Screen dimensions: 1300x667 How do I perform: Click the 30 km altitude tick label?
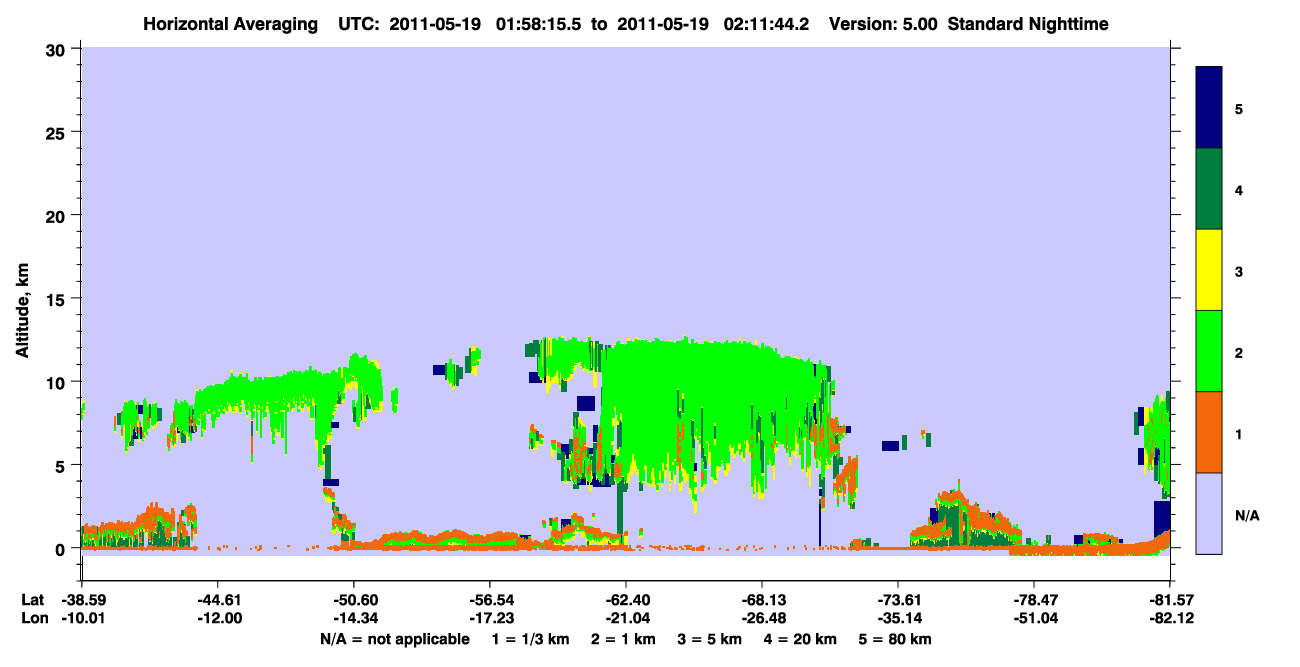click(x=58, y=49)
